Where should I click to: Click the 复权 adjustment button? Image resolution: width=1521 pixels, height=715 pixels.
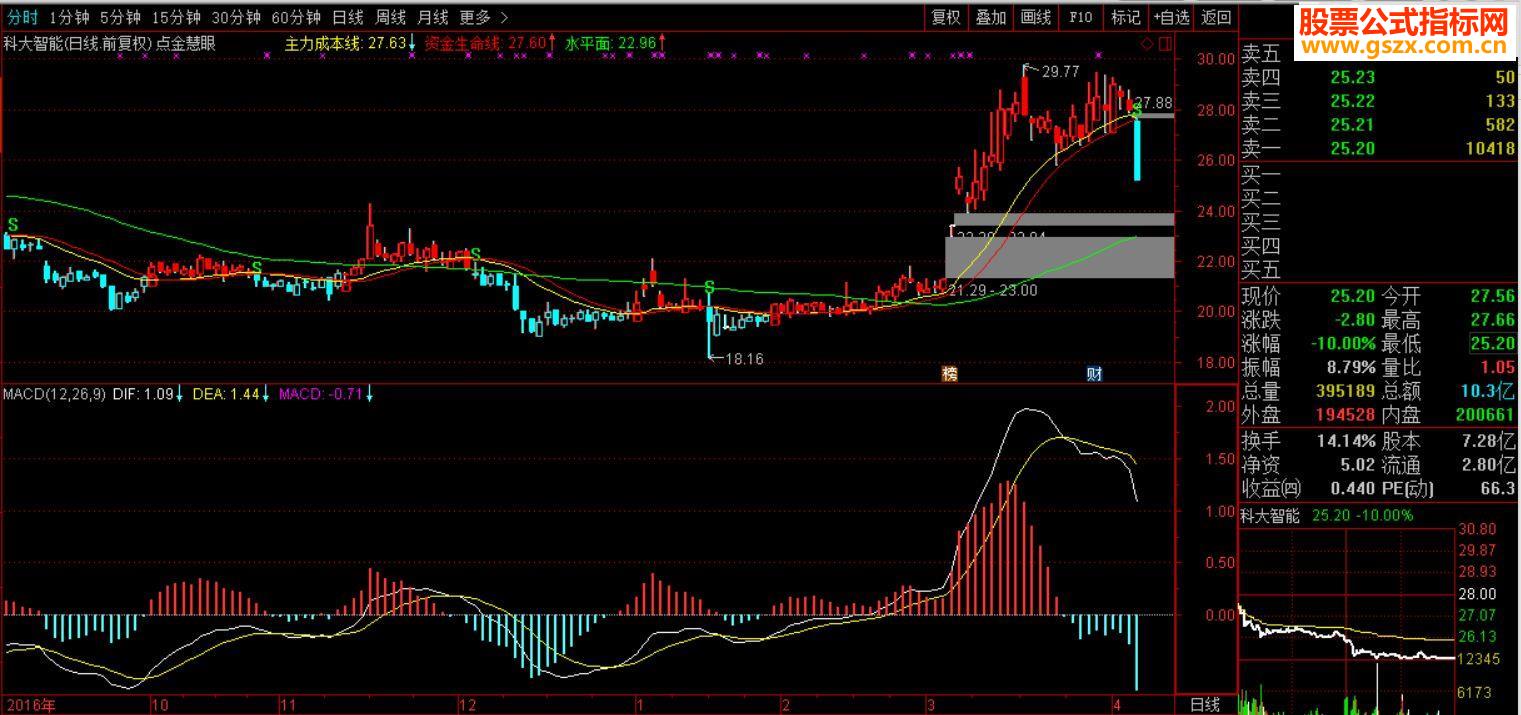pos(946,17)
